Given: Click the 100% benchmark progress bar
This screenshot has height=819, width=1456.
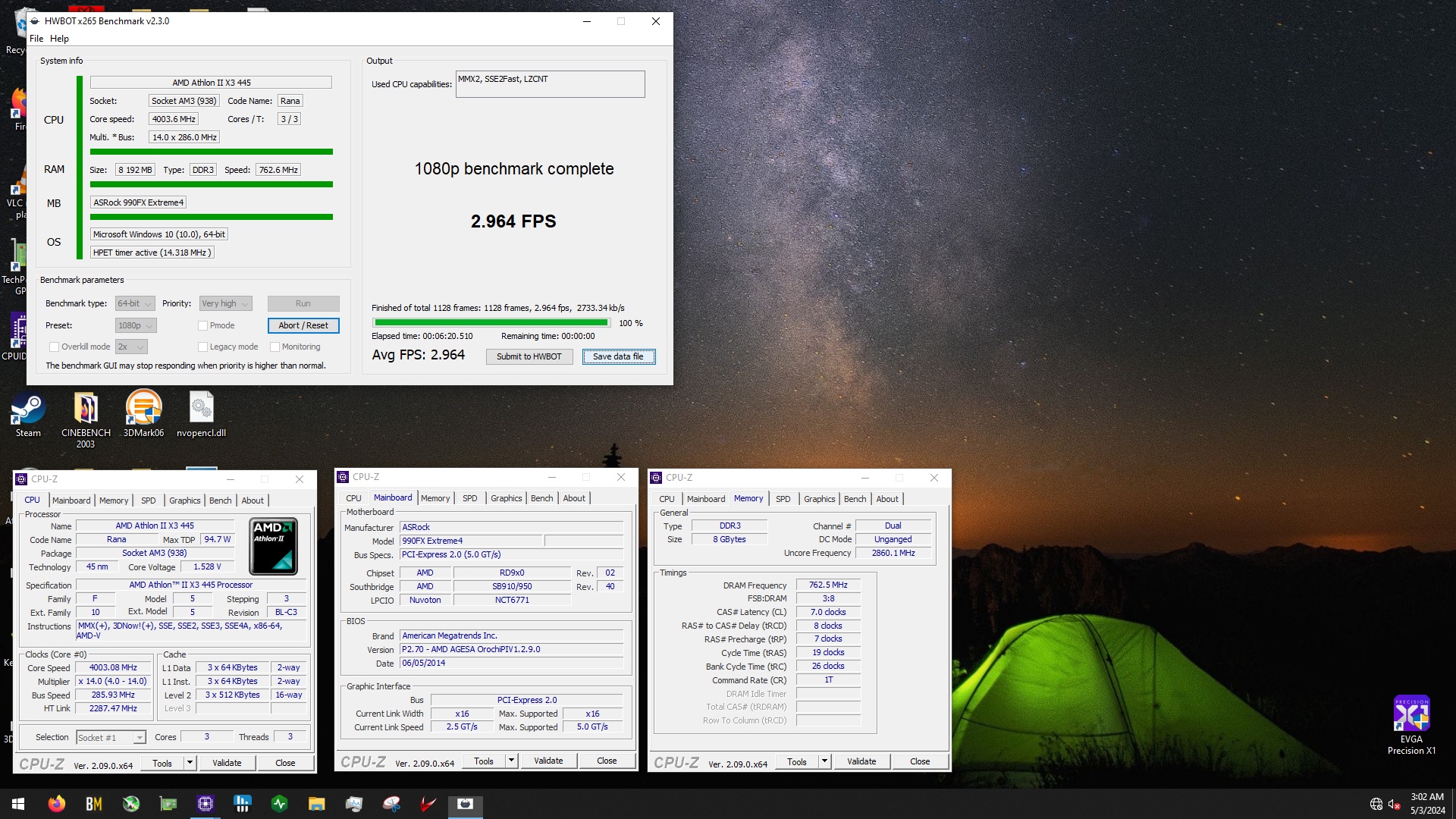Looking at the screenshot, I should point(491,323).
